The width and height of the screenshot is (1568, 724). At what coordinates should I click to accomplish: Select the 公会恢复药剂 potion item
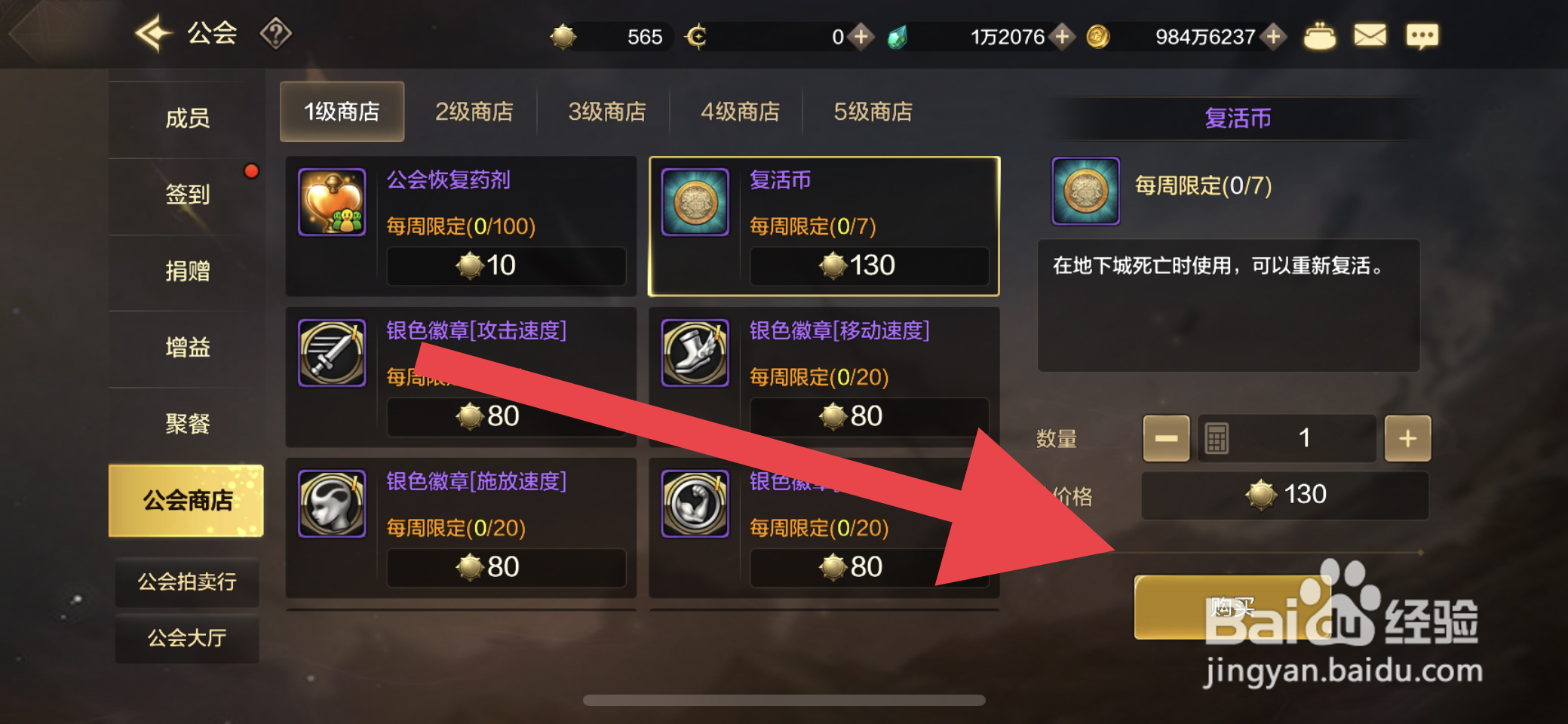click(x=462, y=226)
